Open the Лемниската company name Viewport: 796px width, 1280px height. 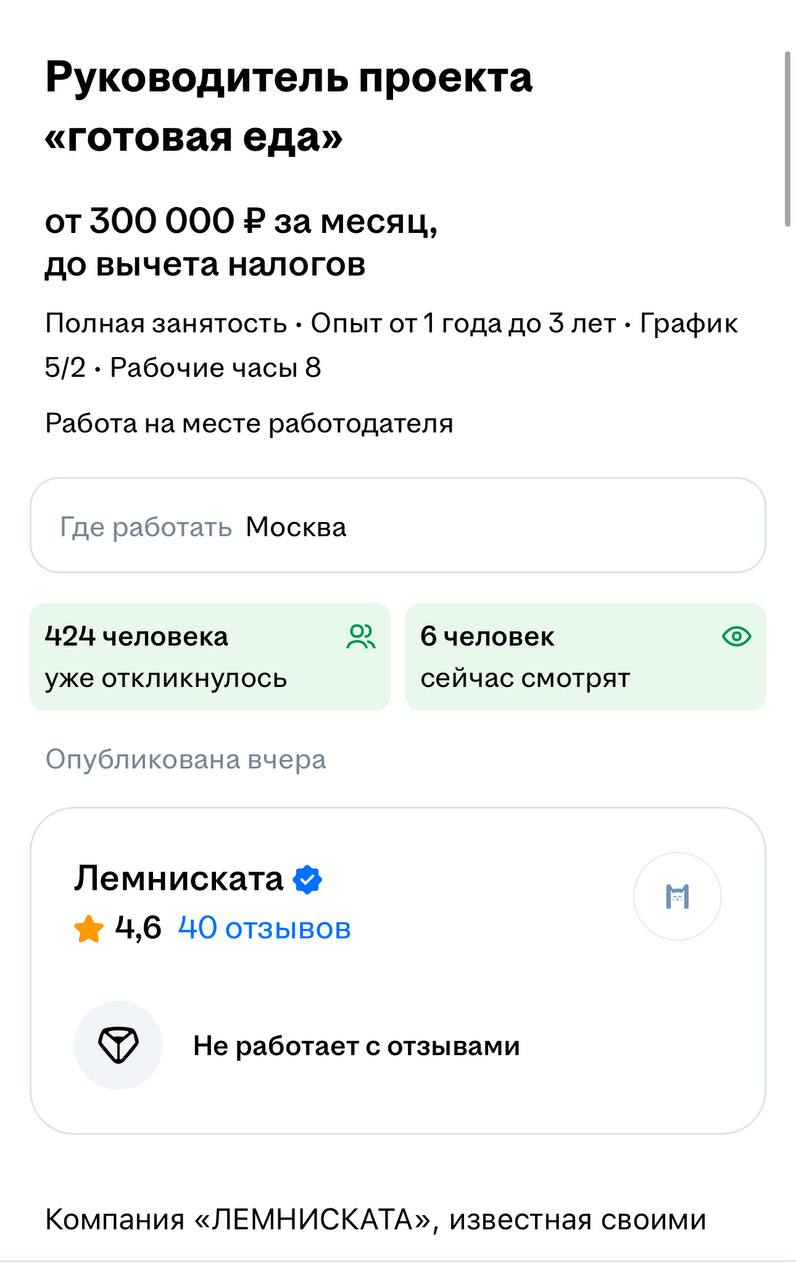coord(179,879)
